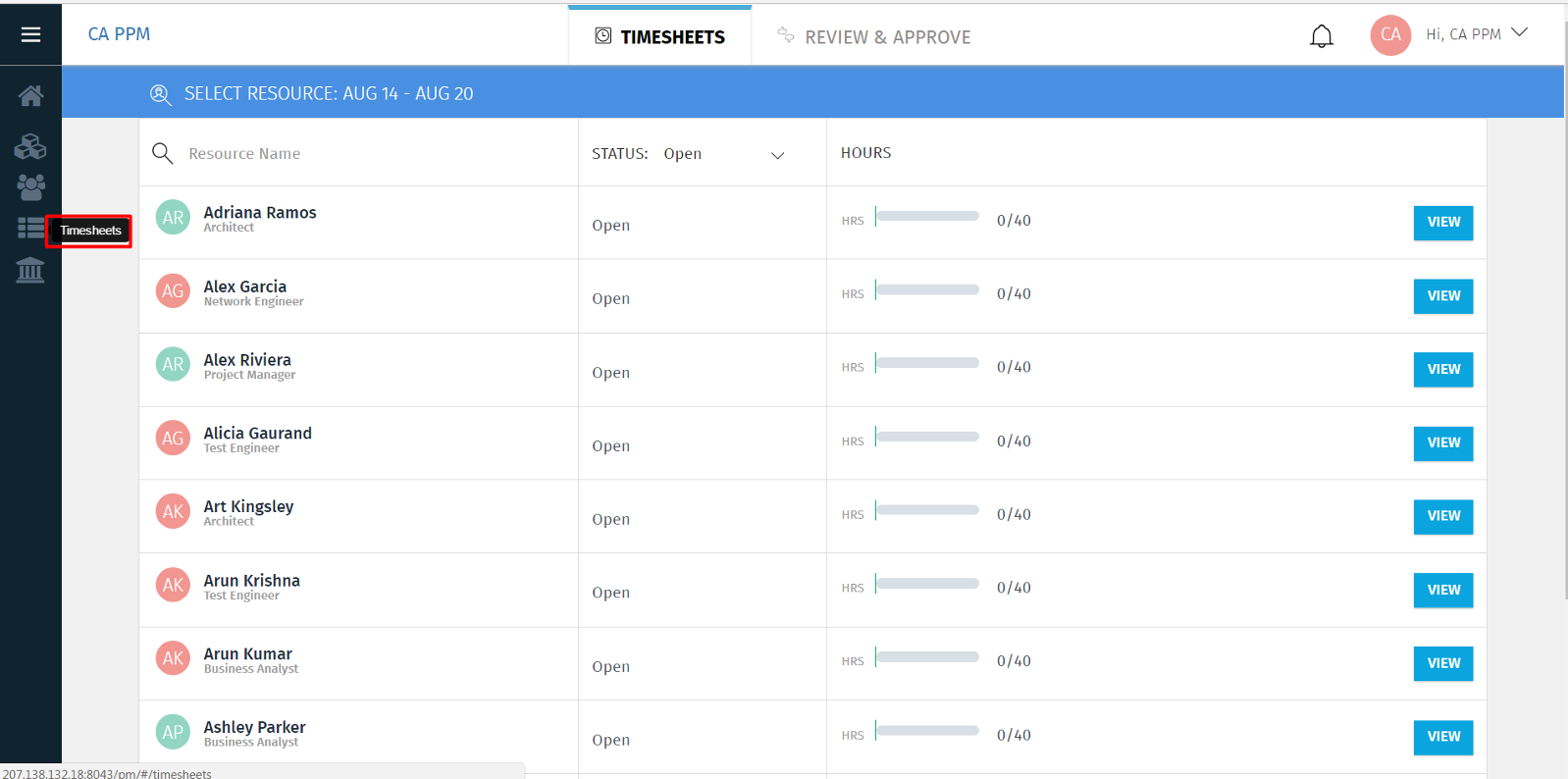Select the name Alex Riviera
The width and height of the screenshot is (1568, 779).
pos(247,360)
